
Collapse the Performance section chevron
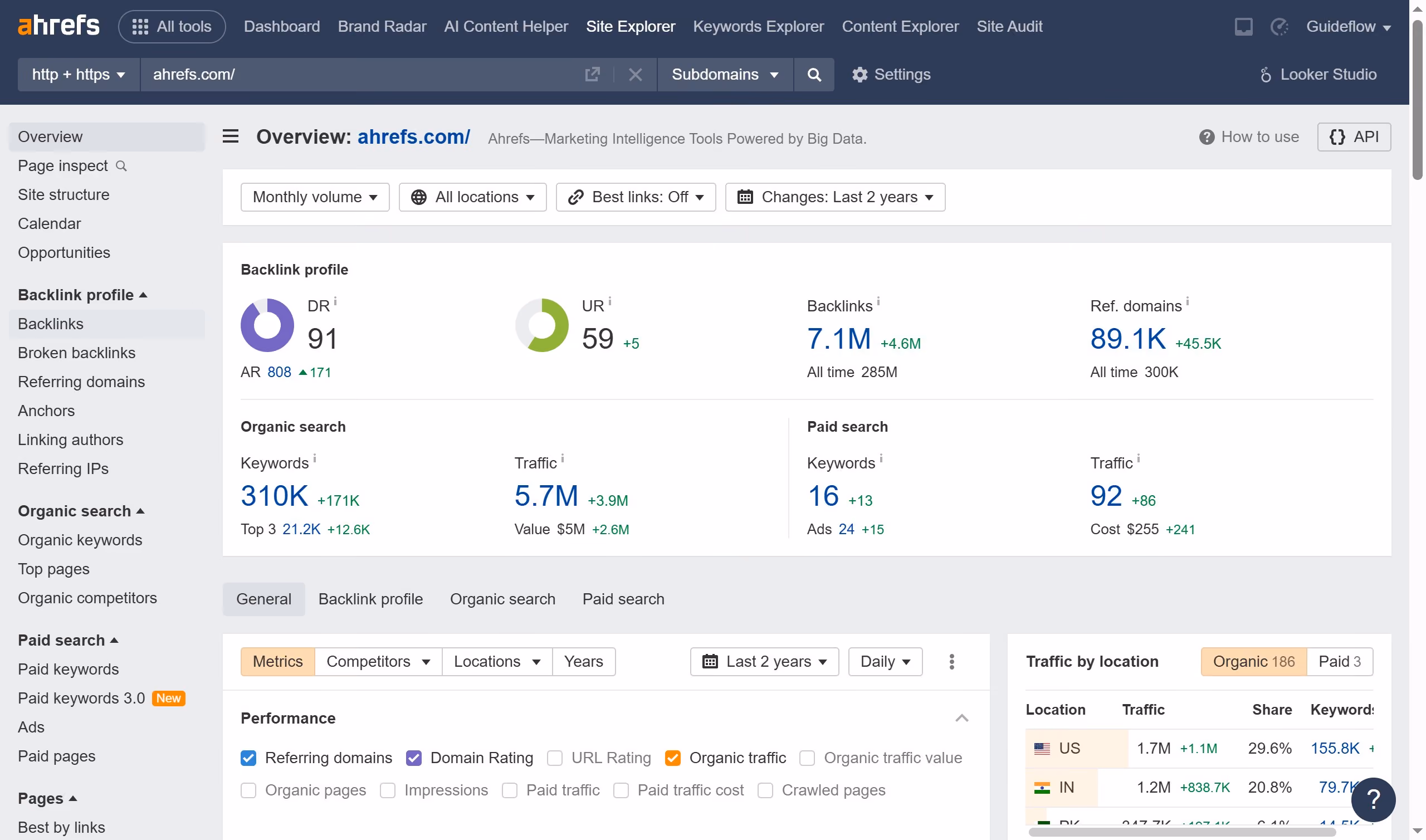(x=961, y=719)
